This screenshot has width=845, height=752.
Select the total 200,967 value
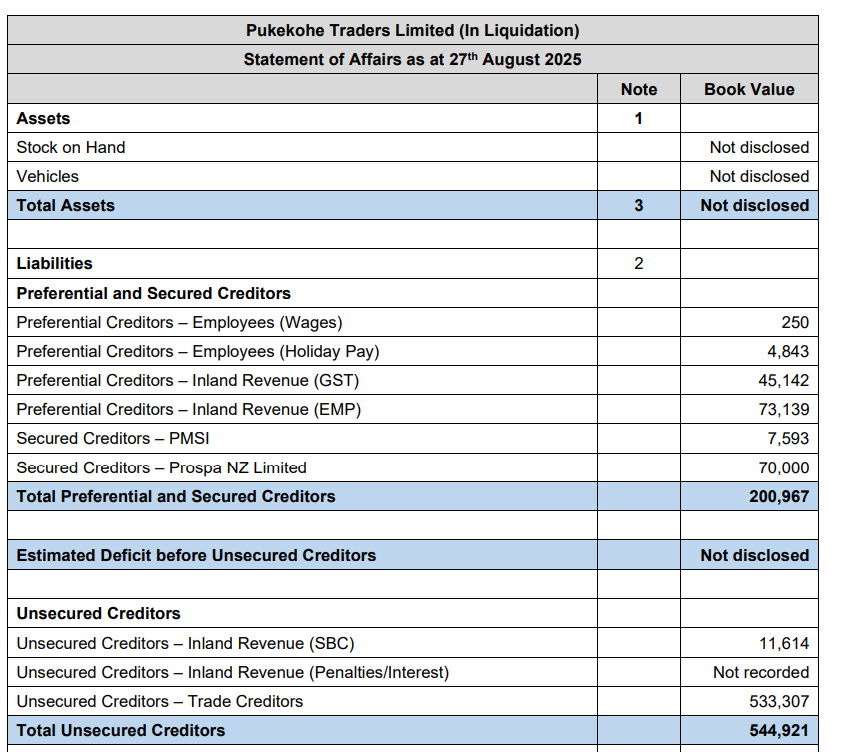(779, 496)
